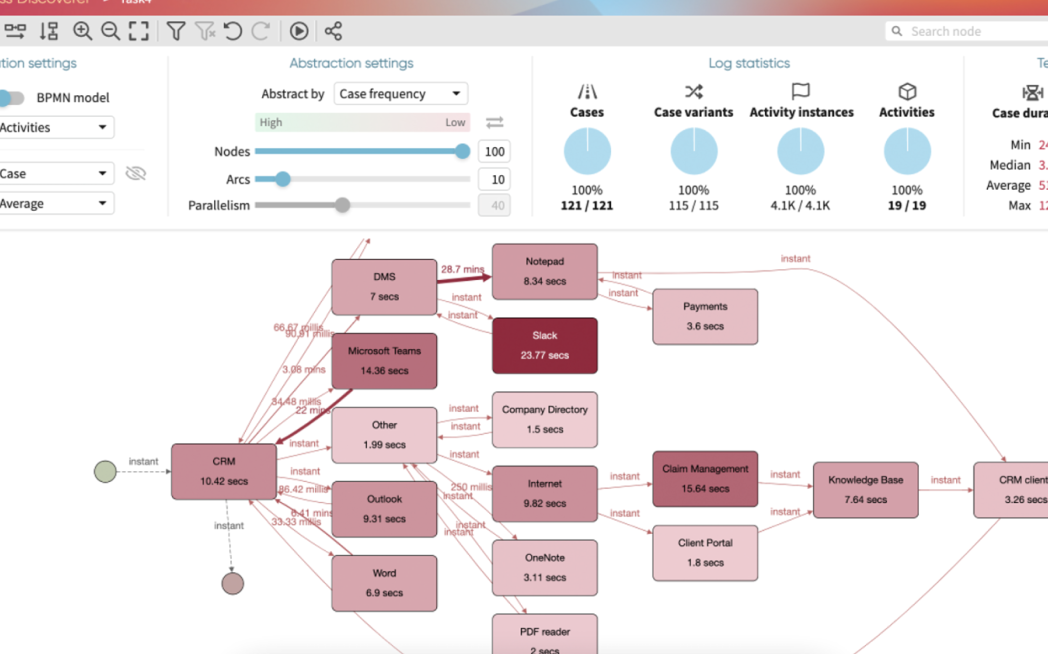Open the Case dropdown
The image size is (1048, 654).
click(x=56, y=173)
